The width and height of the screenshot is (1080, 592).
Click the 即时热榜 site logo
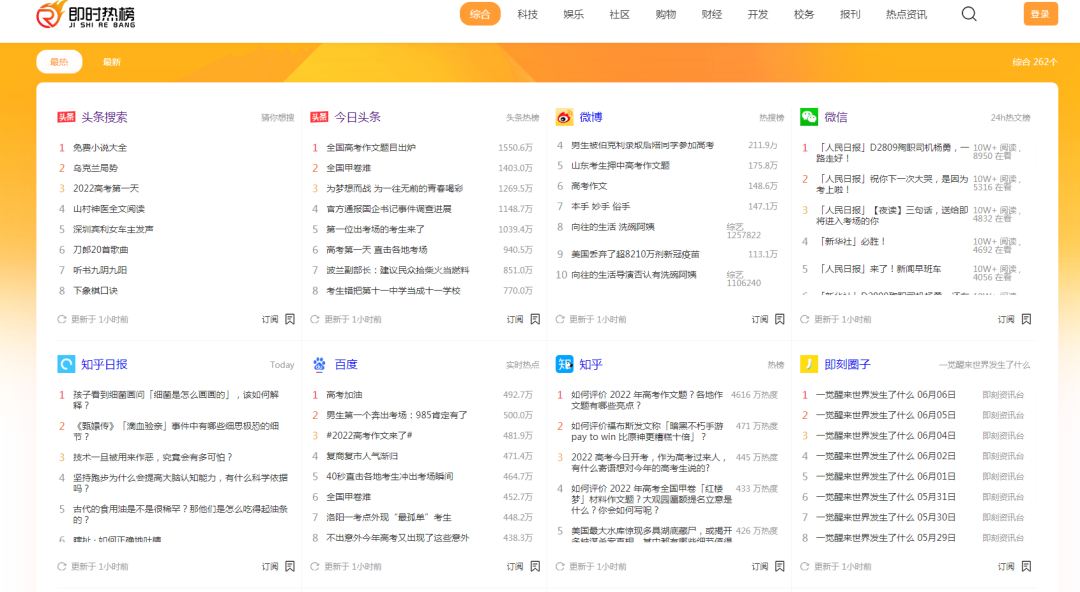86,14
